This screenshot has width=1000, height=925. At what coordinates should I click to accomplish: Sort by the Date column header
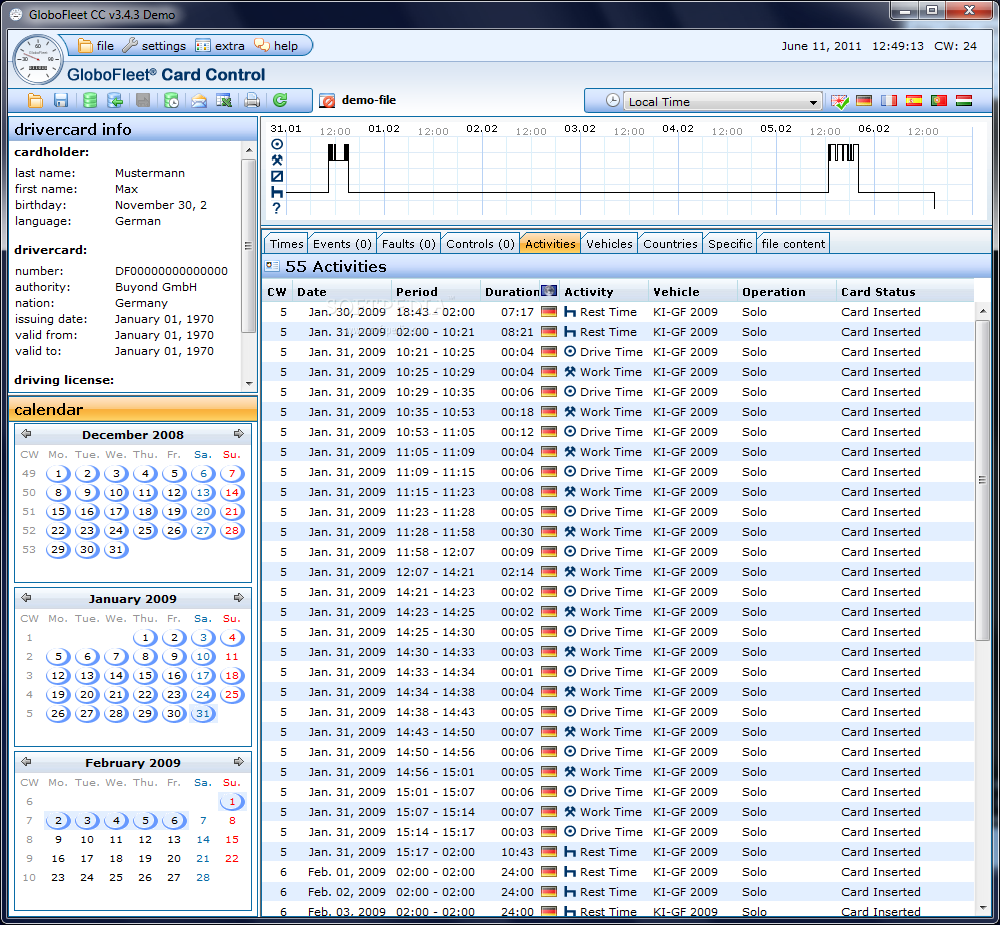[342, 292]
